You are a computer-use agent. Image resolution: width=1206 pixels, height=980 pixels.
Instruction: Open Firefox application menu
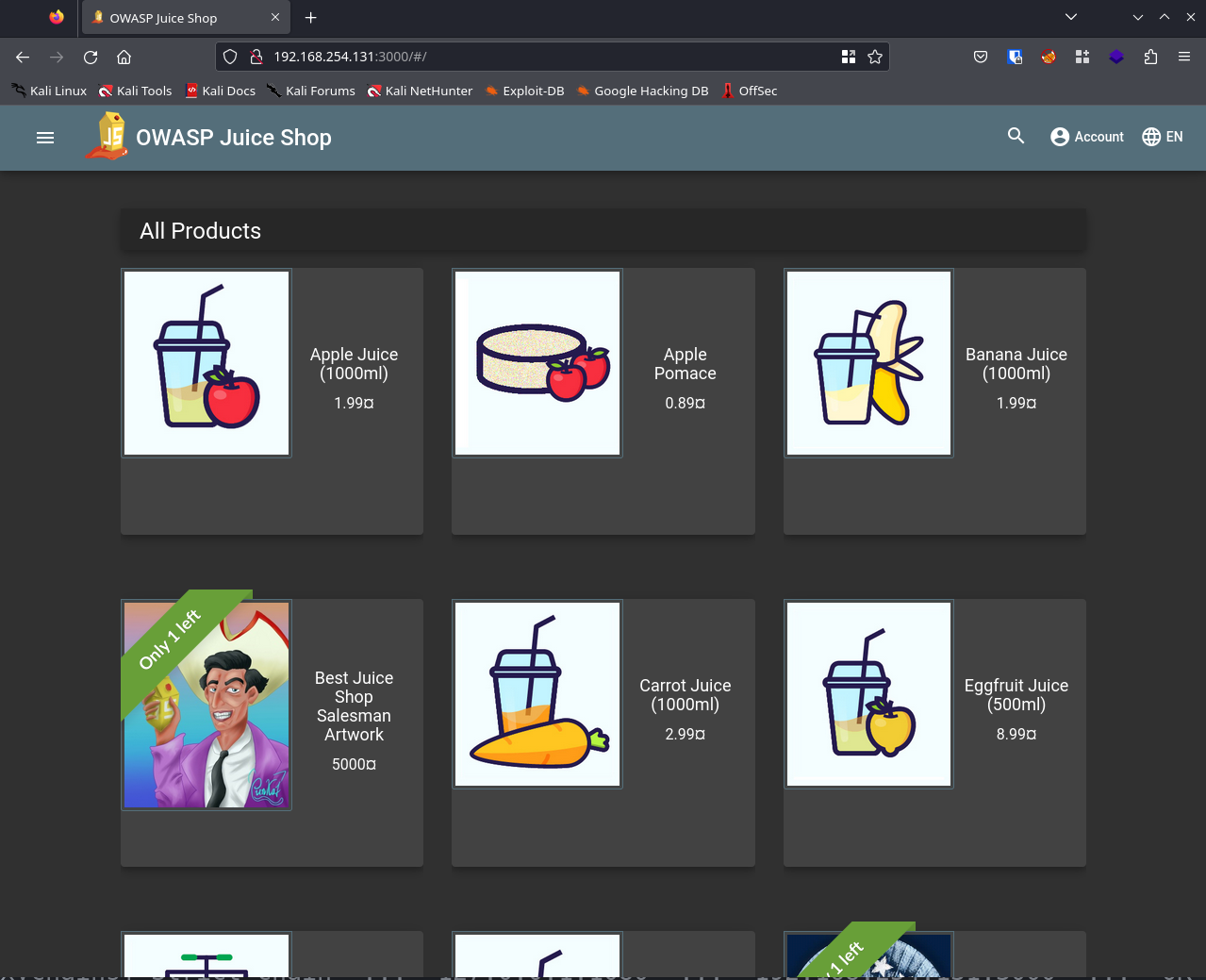(1184, 58)
